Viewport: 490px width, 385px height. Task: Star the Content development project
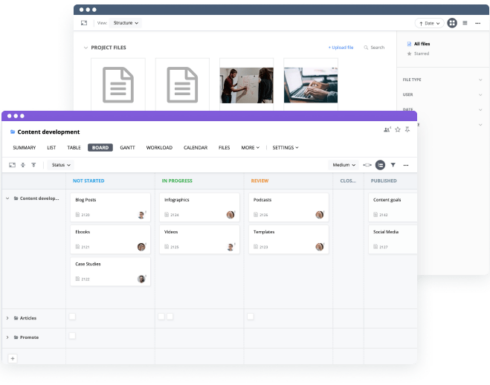pyautogui.click(x=398, y=130)
